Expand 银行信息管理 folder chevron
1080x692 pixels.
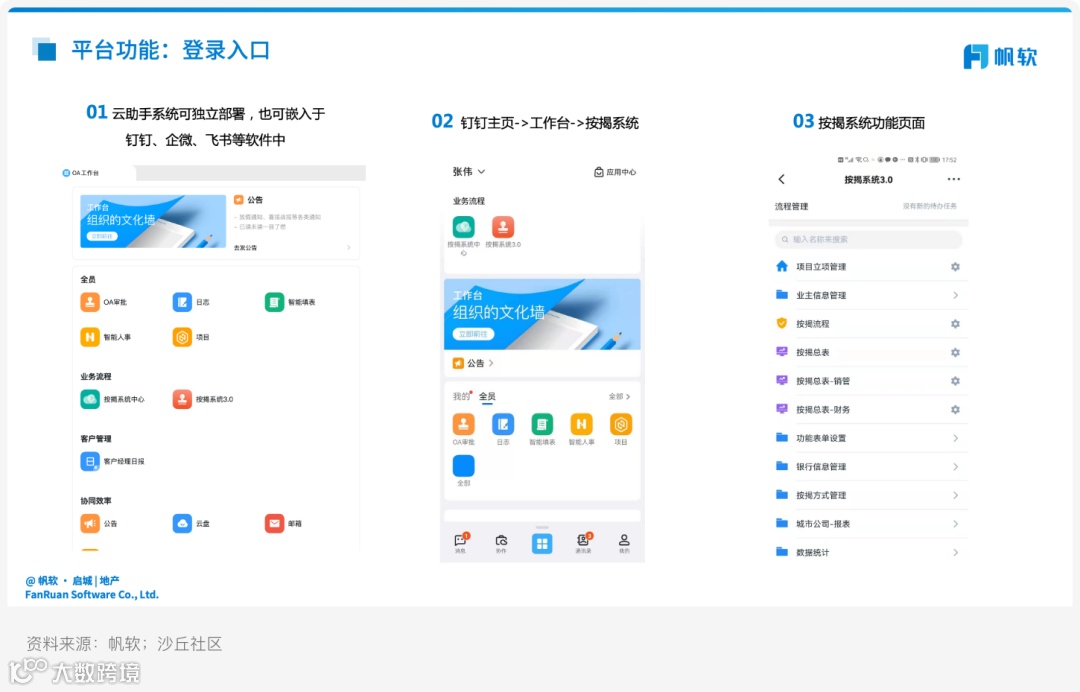[955, 467]
